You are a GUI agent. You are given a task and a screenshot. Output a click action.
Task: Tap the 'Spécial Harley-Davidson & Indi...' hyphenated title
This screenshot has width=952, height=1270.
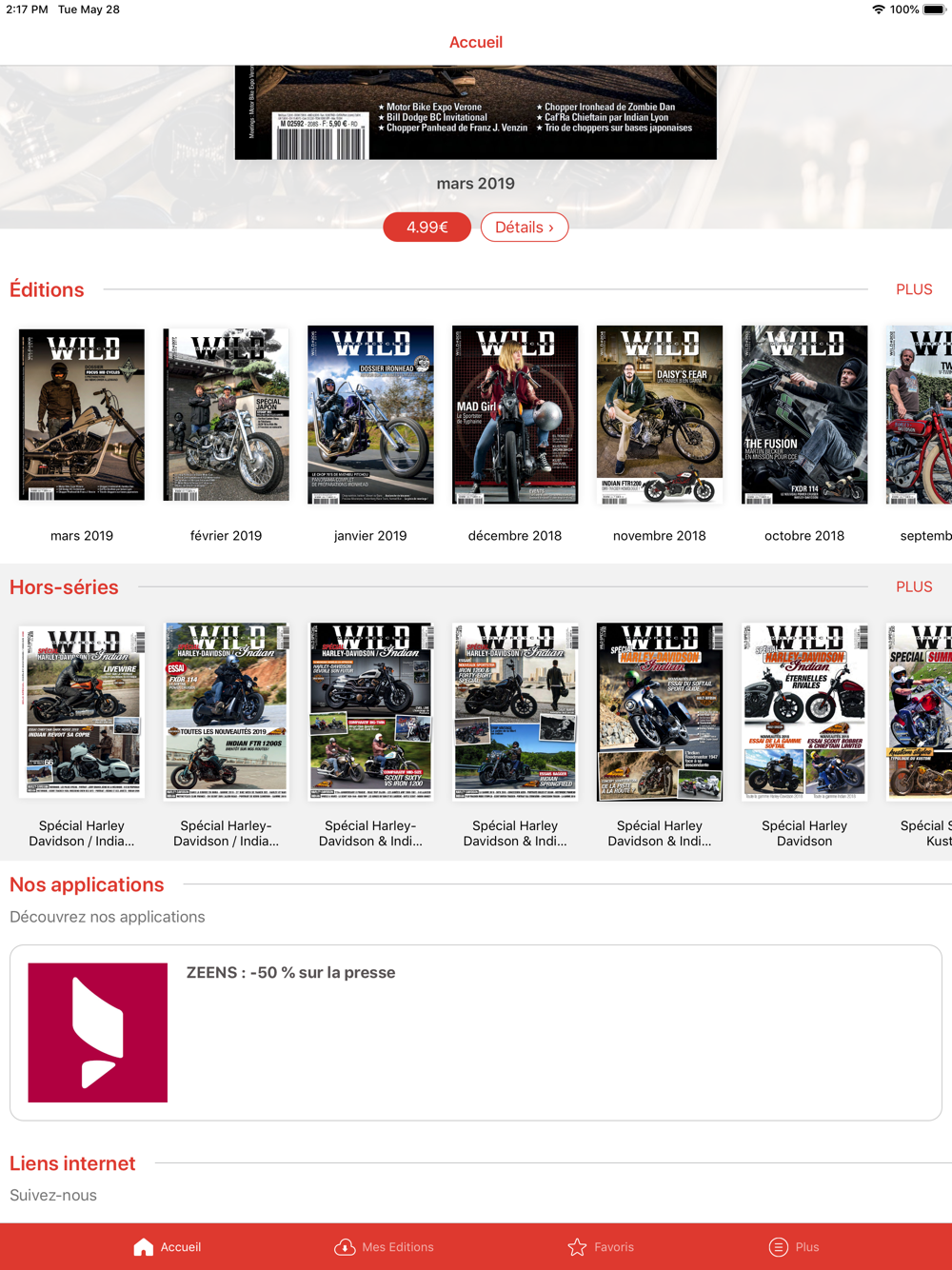tap(370, 833)
